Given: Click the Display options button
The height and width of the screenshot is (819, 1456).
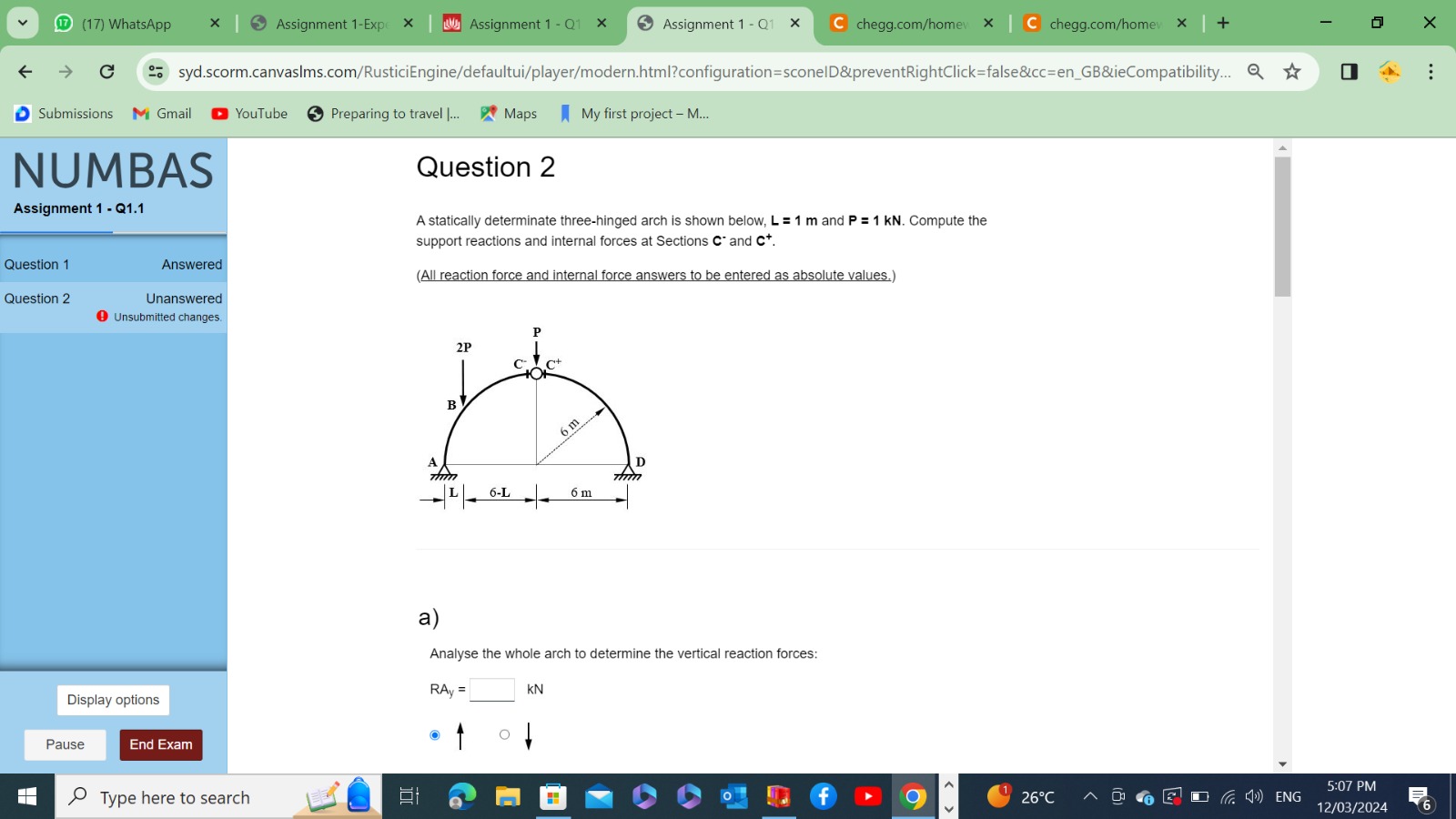Looking at the screenshot, I should [x=113, y=700].
